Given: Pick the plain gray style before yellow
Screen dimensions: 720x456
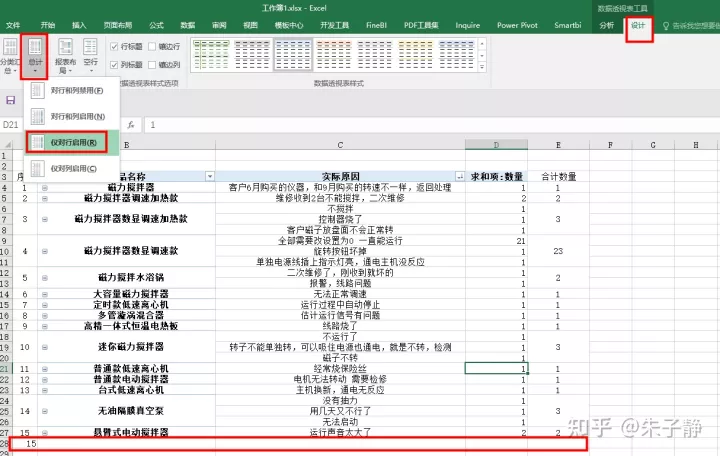Looking at the screenshot, I should click(375, 55).
